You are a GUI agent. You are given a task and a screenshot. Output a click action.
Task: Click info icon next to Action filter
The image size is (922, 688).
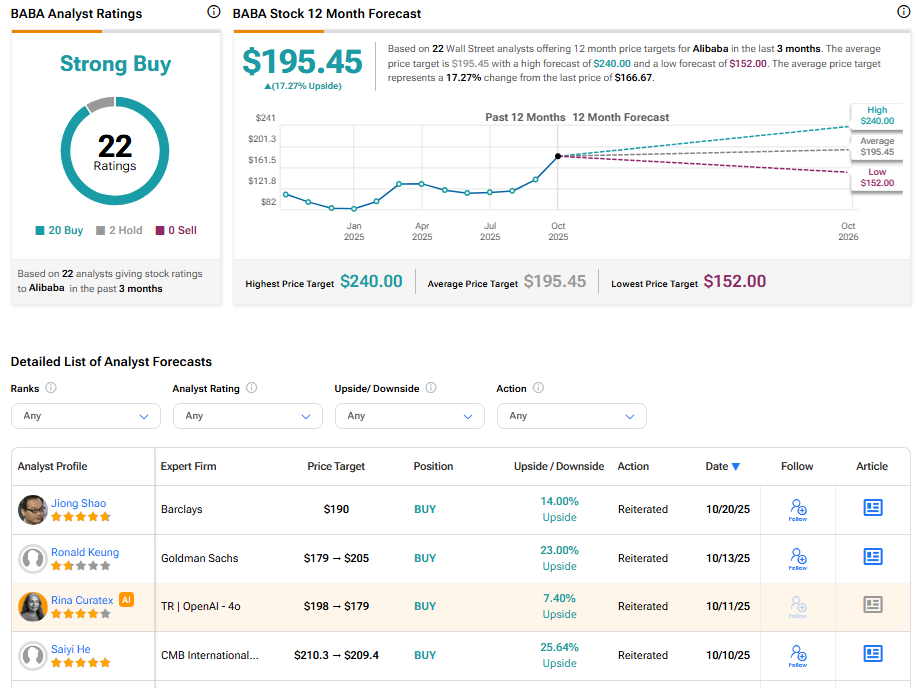[x=538, y=388]
